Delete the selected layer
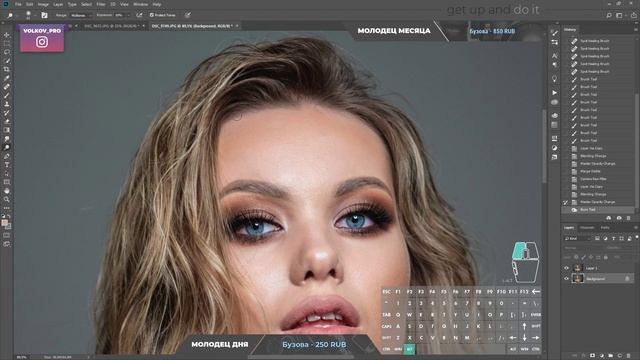The image size is (640, 360). 629,356
